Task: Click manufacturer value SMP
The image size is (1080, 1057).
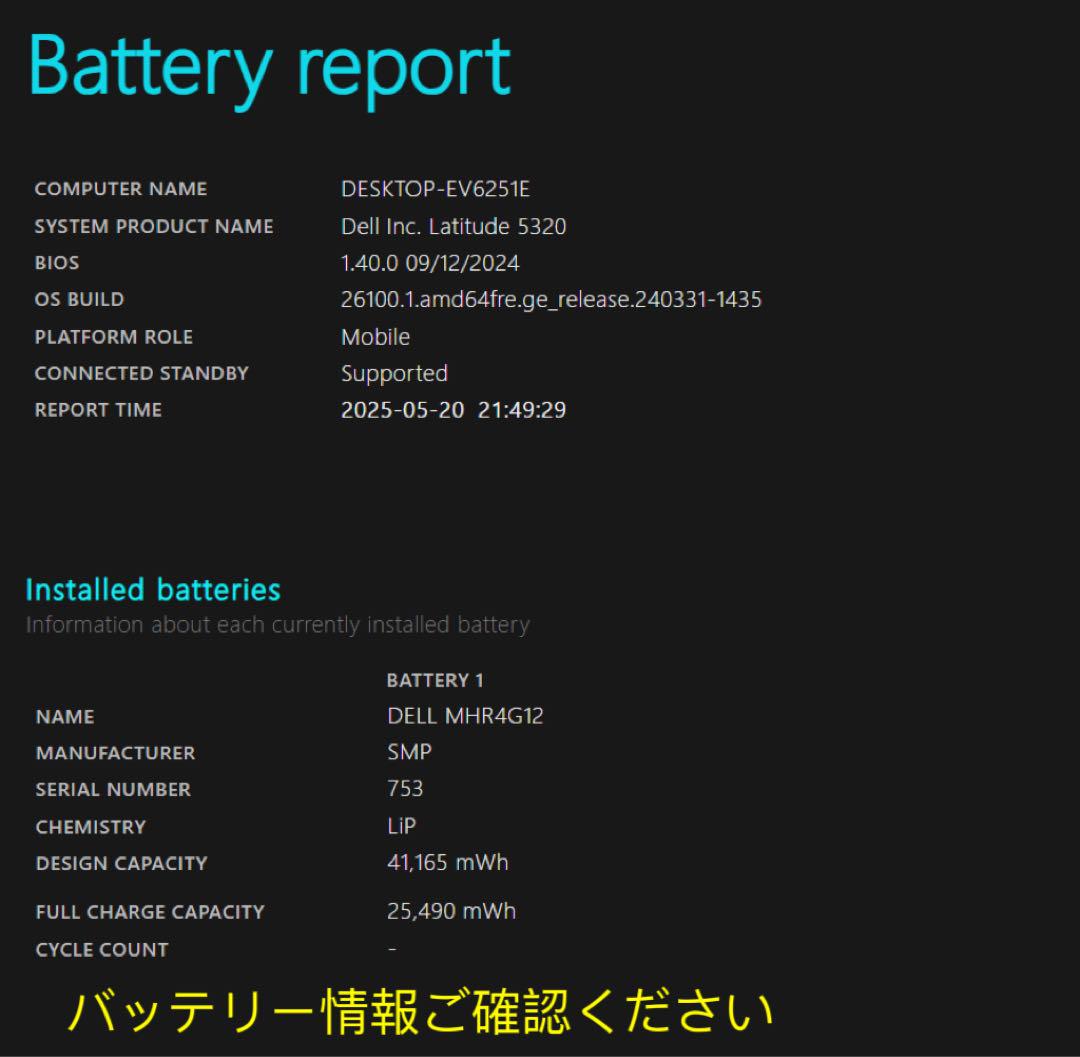Action: [409, 752]
